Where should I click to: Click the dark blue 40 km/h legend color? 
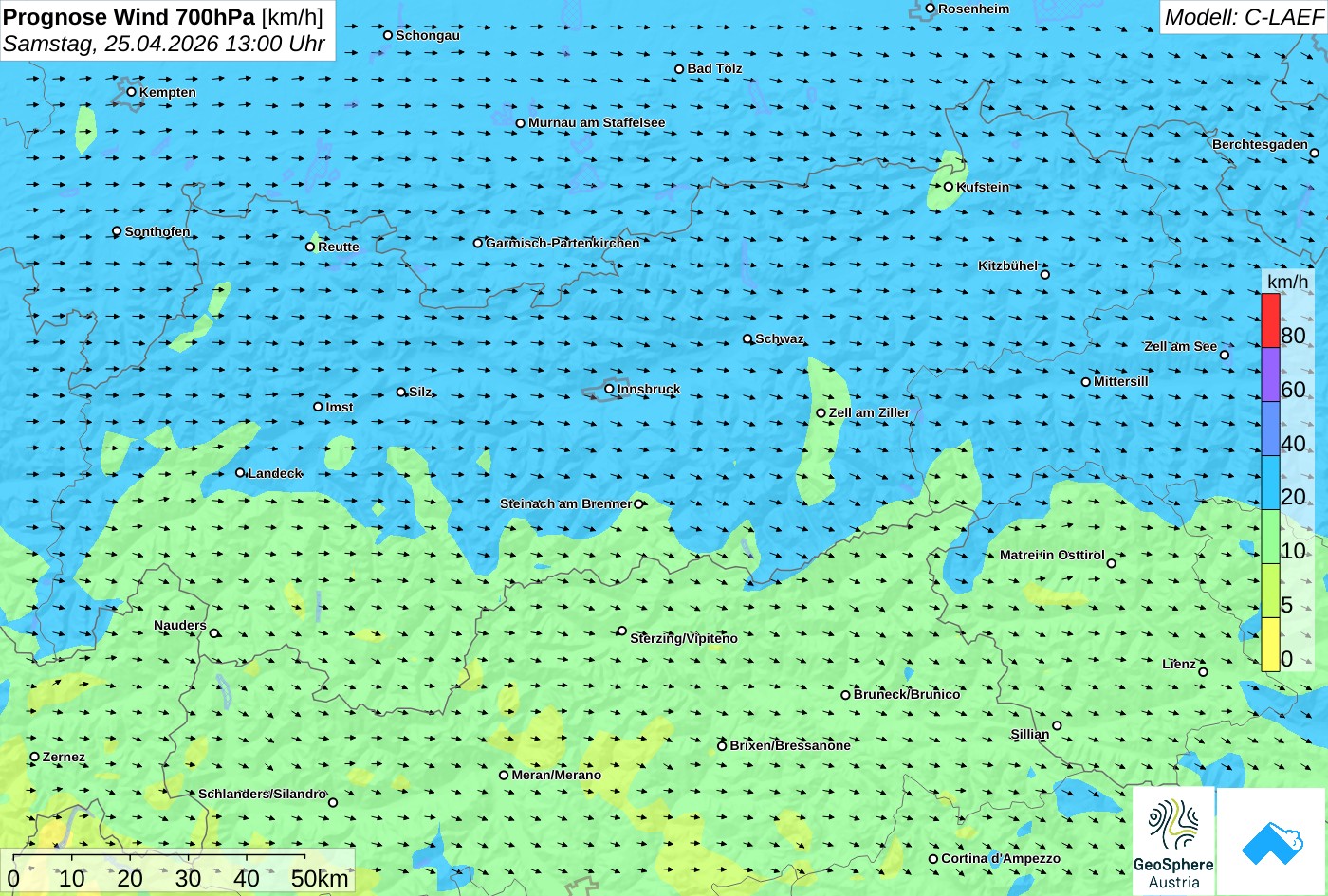pos(1270,429)
